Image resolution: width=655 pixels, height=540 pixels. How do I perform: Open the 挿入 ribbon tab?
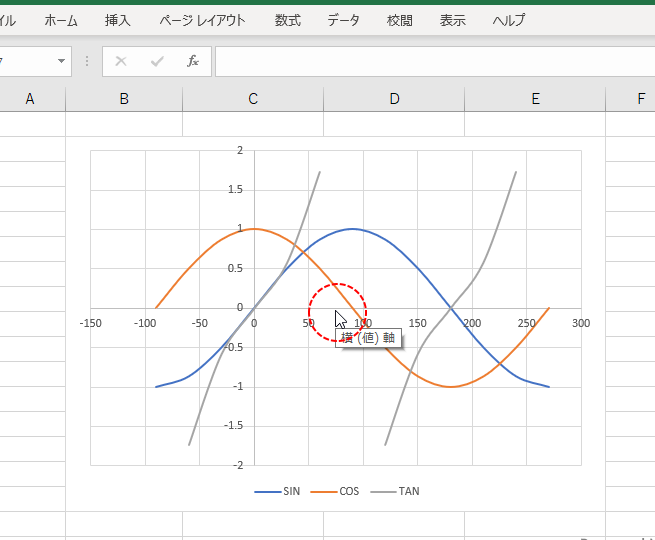point(117,20)
